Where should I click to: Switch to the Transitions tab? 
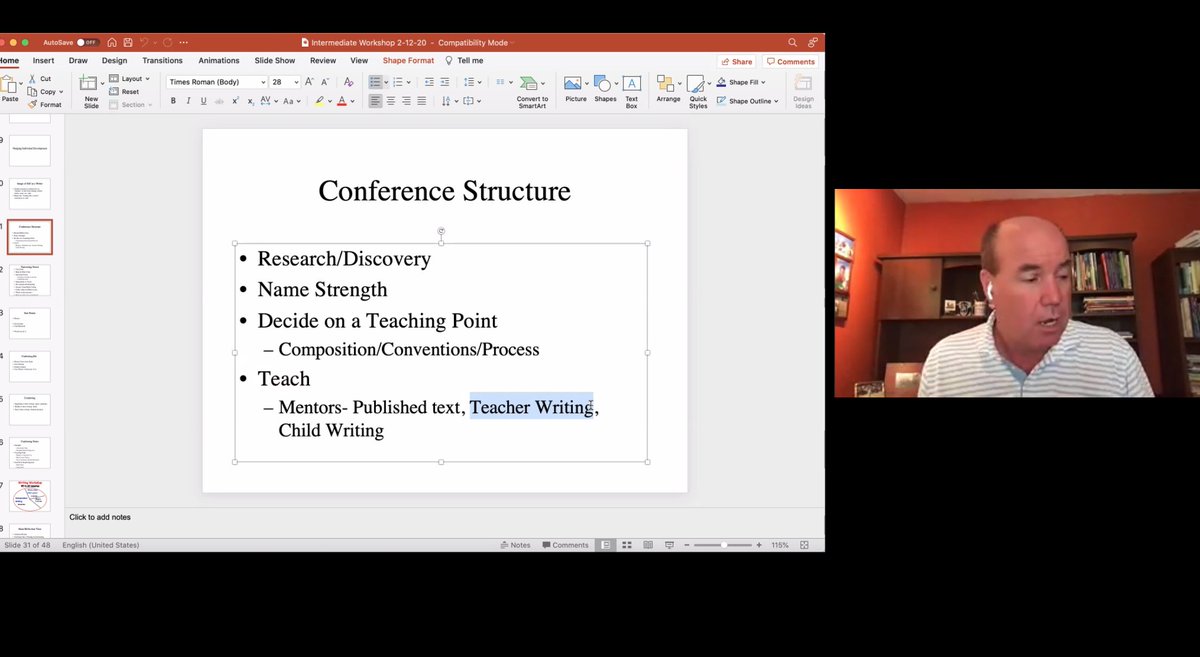162,61
